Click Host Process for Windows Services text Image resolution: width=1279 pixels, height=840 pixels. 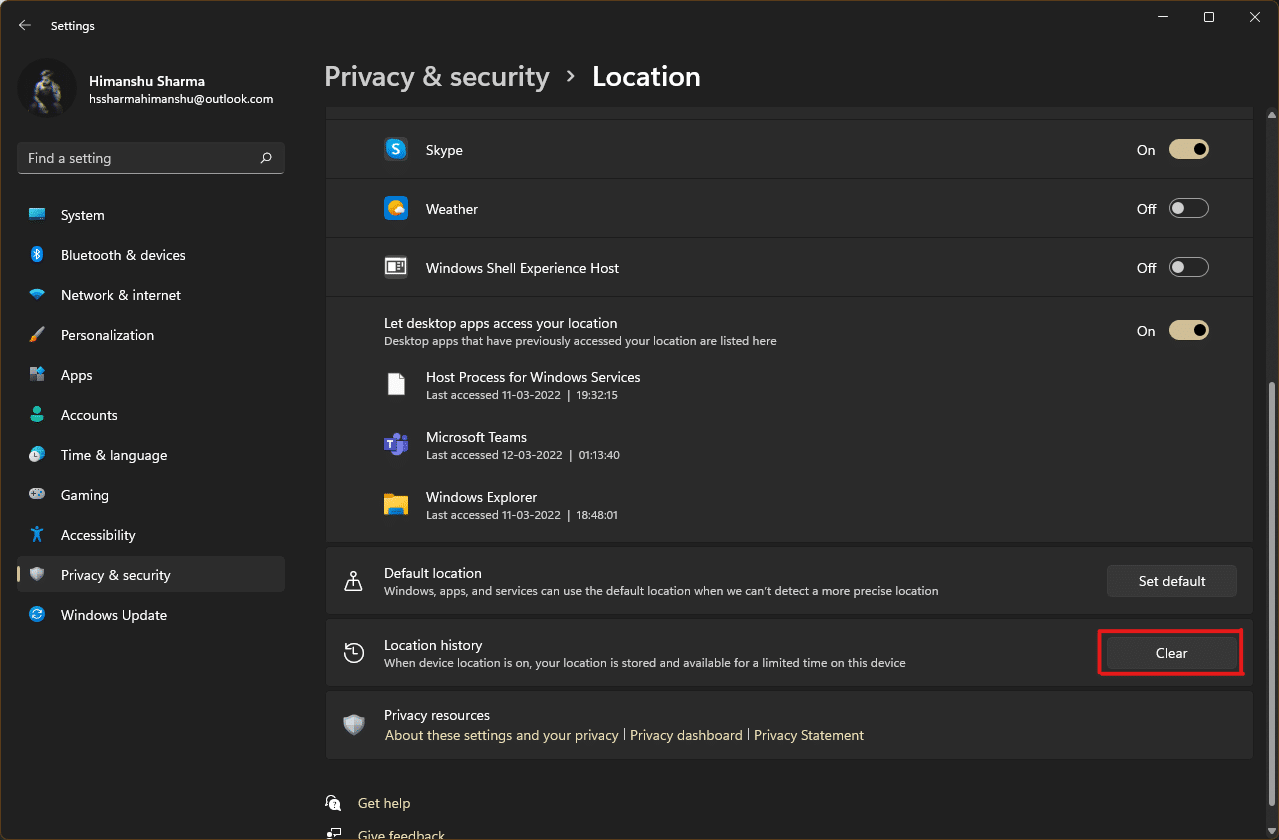[533, 377]
